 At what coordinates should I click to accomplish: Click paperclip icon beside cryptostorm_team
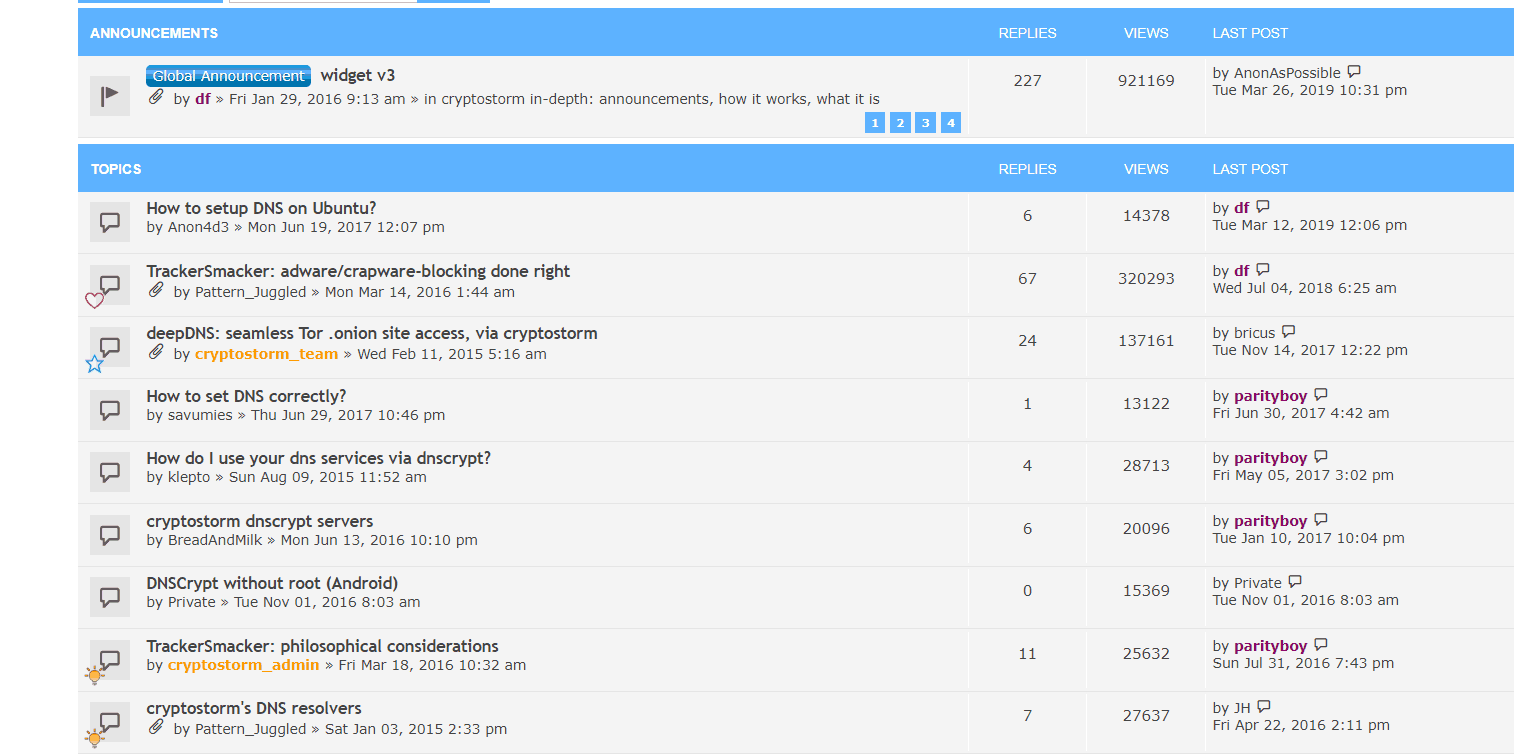tap(156, 353)
